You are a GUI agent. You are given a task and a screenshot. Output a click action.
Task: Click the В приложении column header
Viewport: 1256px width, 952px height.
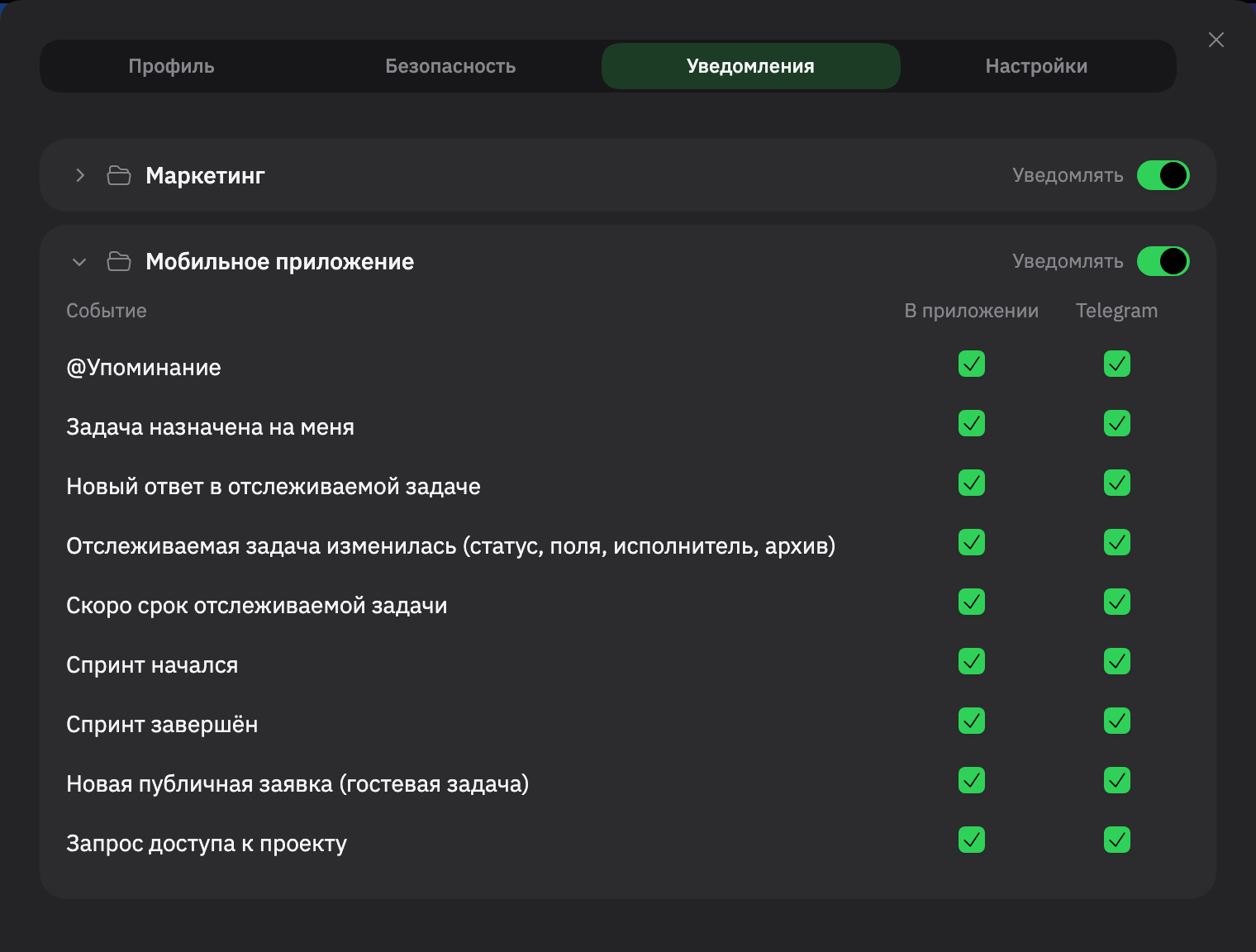972,312
